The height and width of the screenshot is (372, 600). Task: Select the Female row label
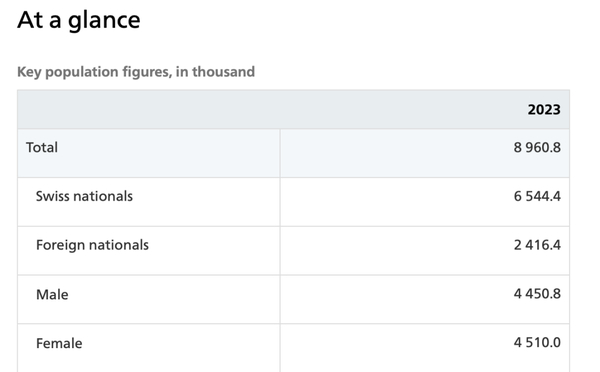pyautogui.click(x=59, y=344)
